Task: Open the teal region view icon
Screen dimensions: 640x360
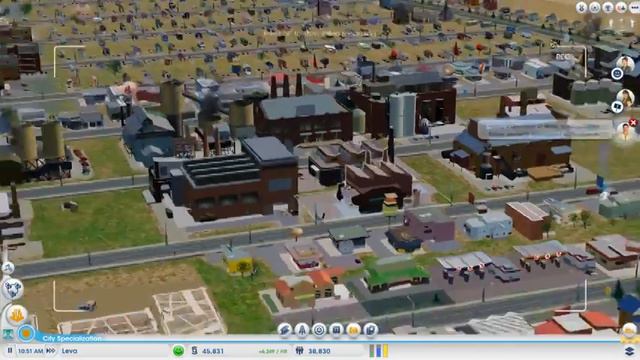Action: pyautogui.click(x=8, y=334)
